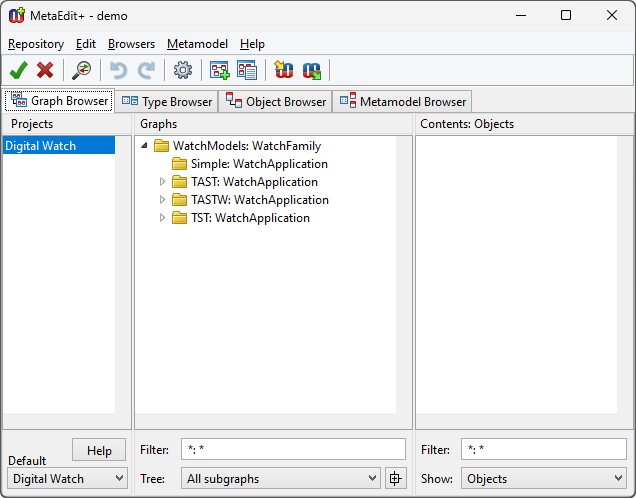The height and width of the screenshot is (498, 636).
Task: Click the red Abandon X icon
Action: pos(45,70)
